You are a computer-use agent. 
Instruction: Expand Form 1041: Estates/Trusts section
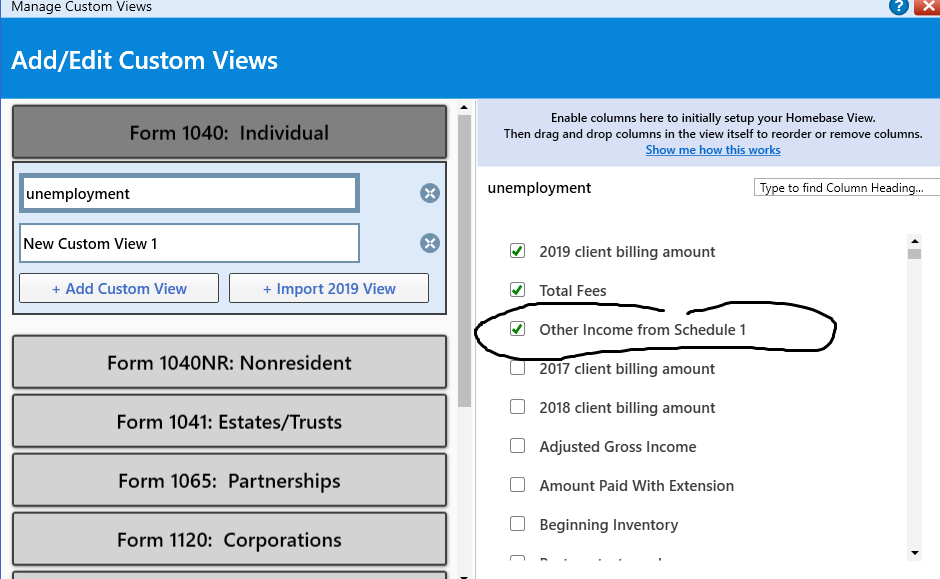click(229, 421)
